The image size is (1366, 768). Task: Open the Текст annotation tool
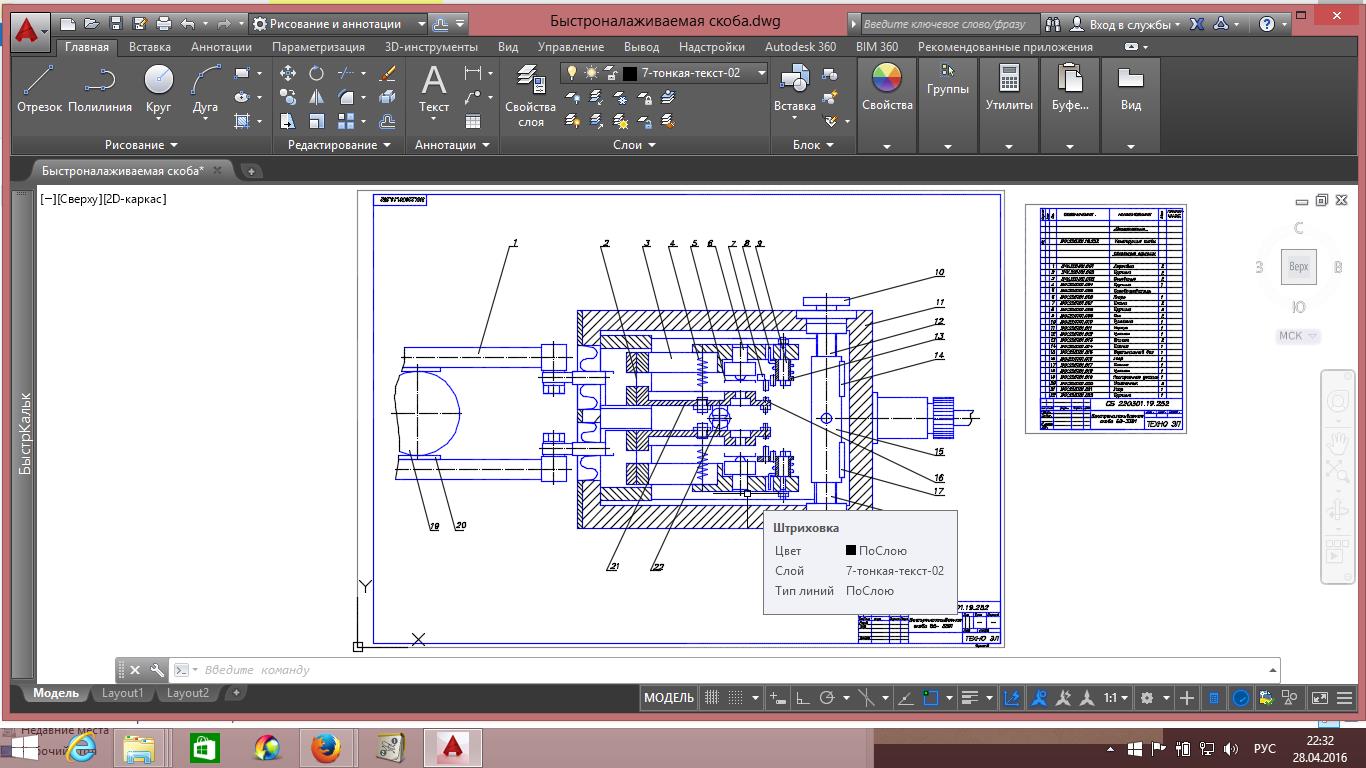coord(434,88)
